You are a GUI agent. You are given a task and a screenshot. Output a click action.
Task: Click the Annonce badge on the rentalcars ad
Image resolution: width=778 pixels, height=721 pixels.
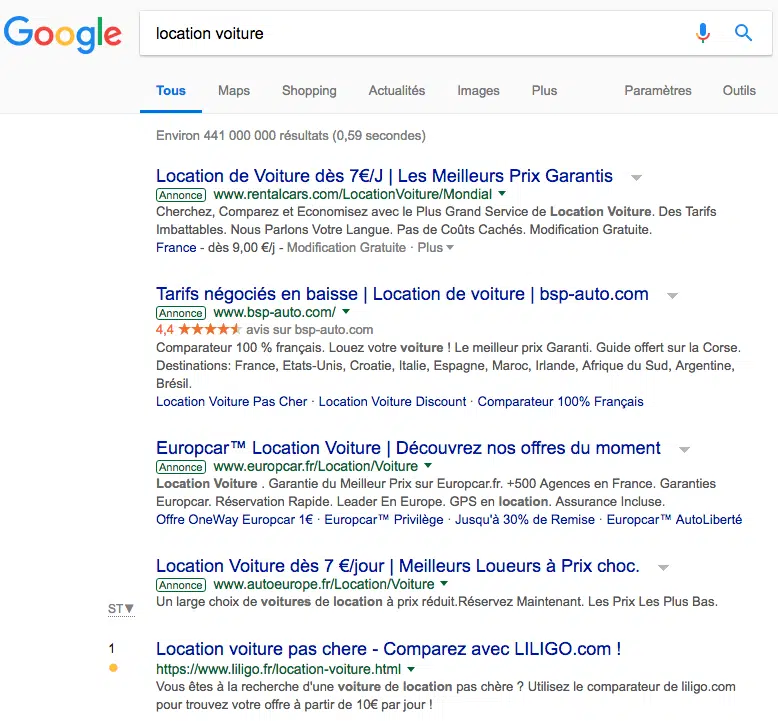(181, 195)
